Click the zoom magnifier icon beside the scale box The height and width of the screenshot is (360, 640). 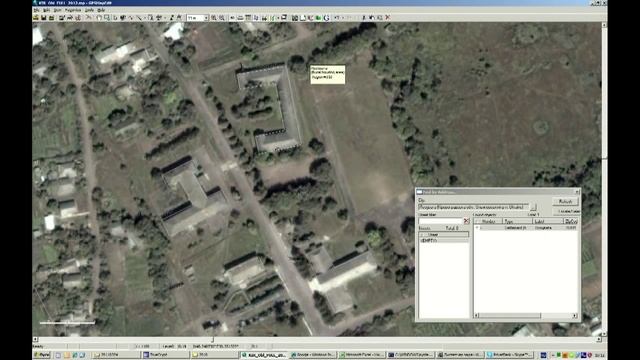pyautogui.click(x=213, y=18)
